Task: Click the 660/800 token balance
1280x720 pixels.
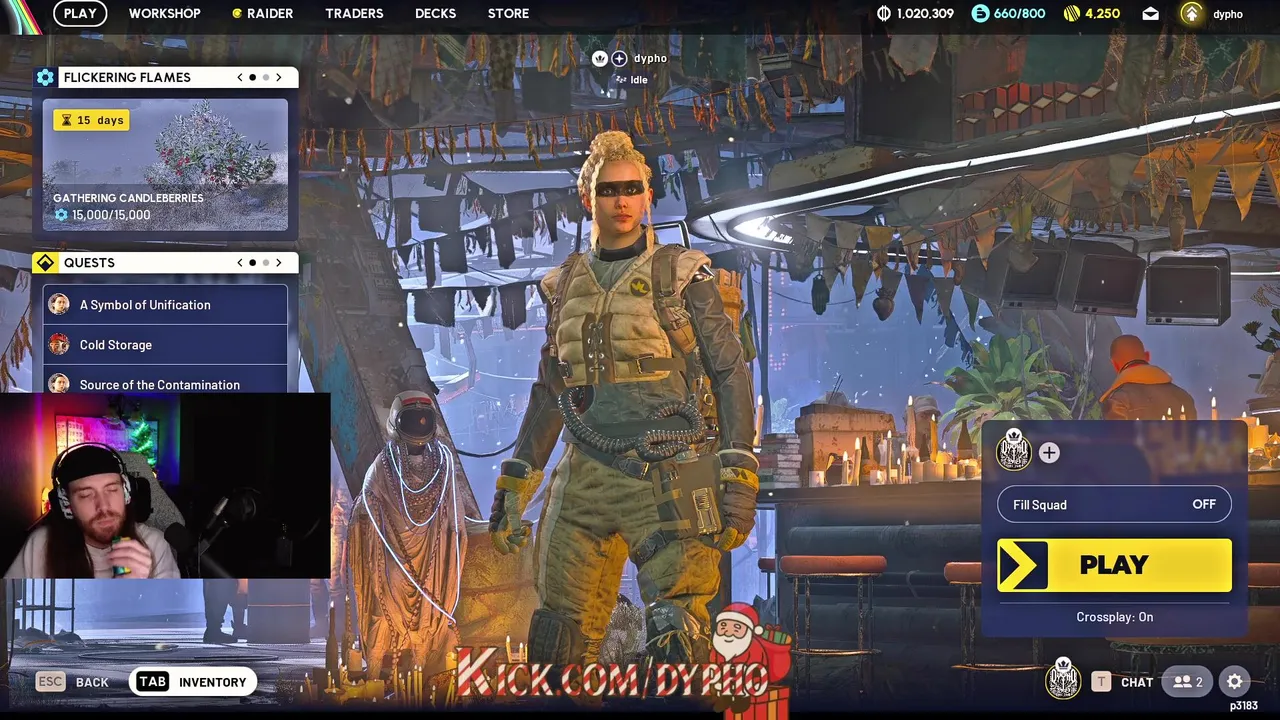Action: 1019,14
